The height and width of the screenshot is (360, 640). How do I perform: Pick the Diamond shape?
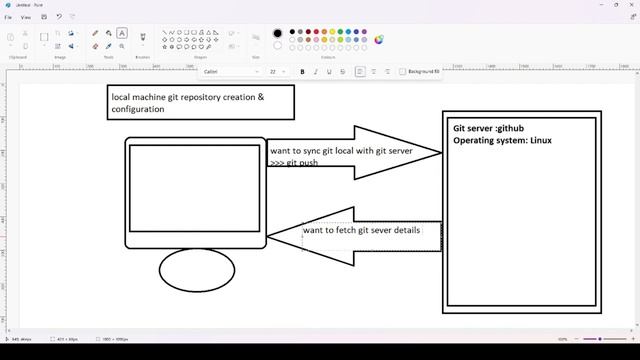pos(164,40)
